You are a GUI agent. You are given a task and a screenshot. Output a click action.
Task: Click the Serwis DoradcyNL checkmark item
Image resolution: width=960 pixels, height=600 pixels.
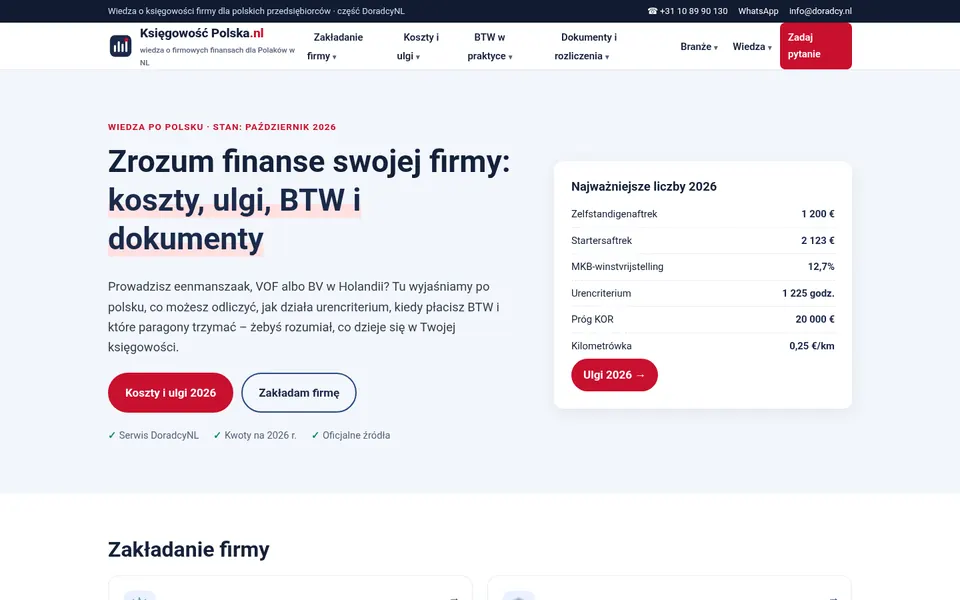click(154, 435)
